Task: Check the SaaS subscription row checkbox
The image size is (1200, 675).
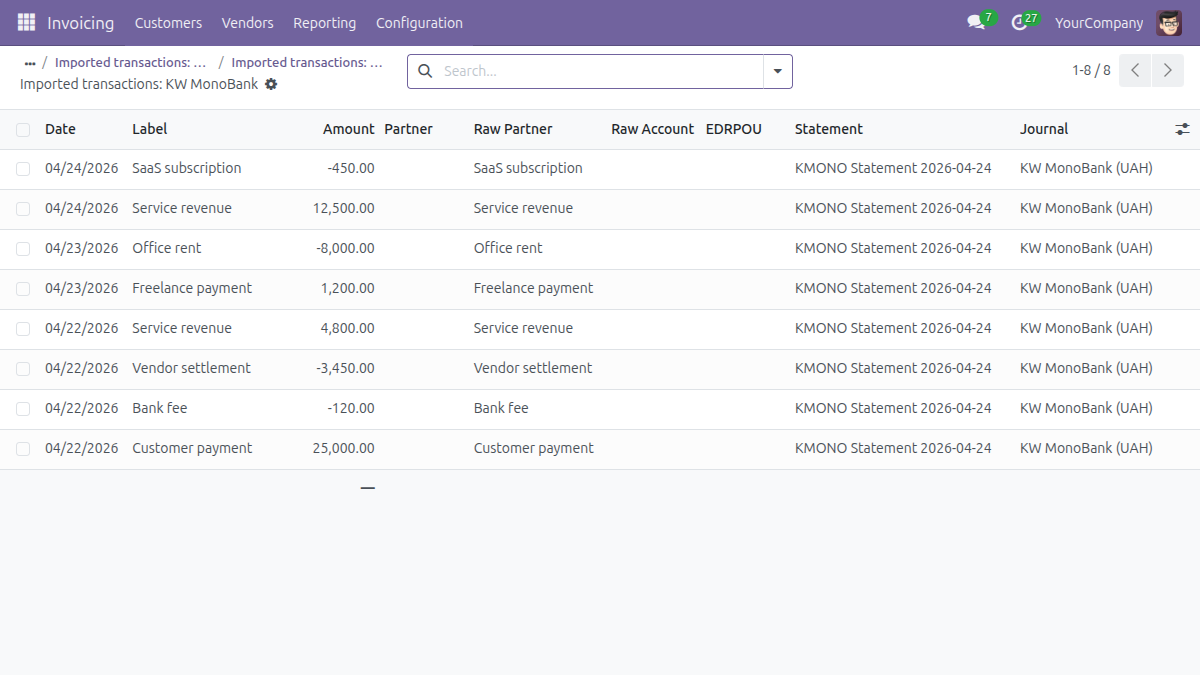Action: tap(23, 169)
